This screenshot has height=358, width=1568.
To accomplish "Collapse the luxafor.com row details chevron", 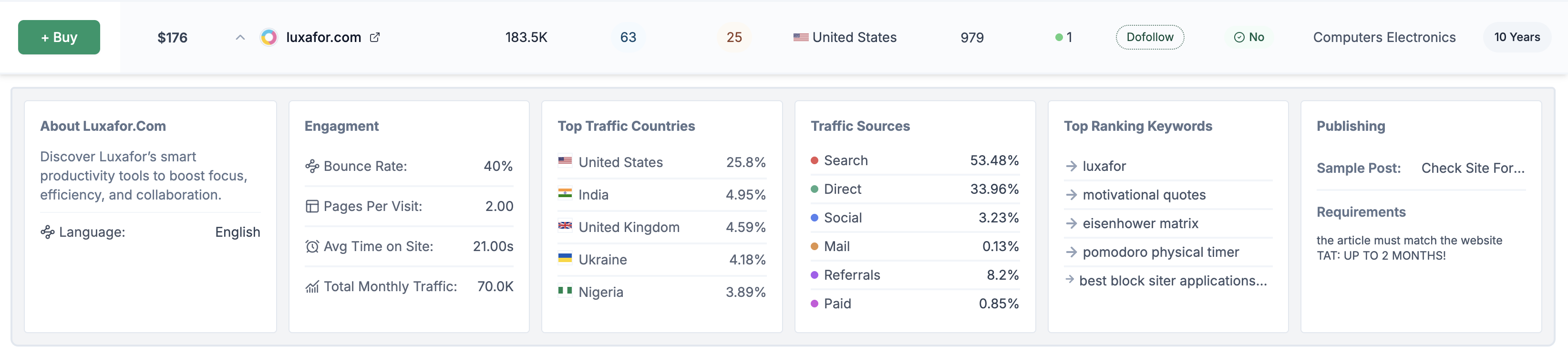I will click(240, 38).
